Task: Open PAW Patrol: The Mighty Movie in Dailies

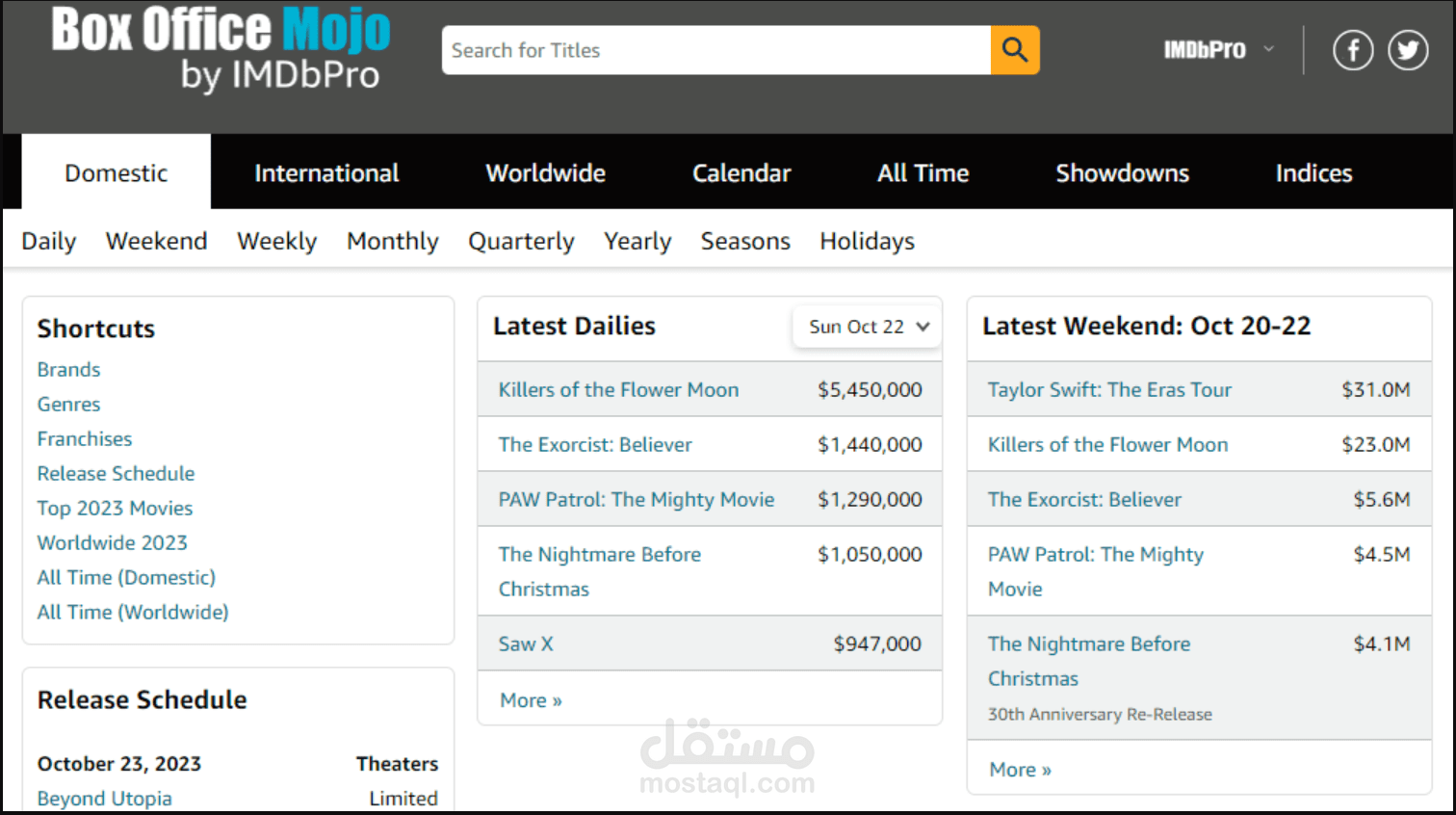Action: click(637, 500)
